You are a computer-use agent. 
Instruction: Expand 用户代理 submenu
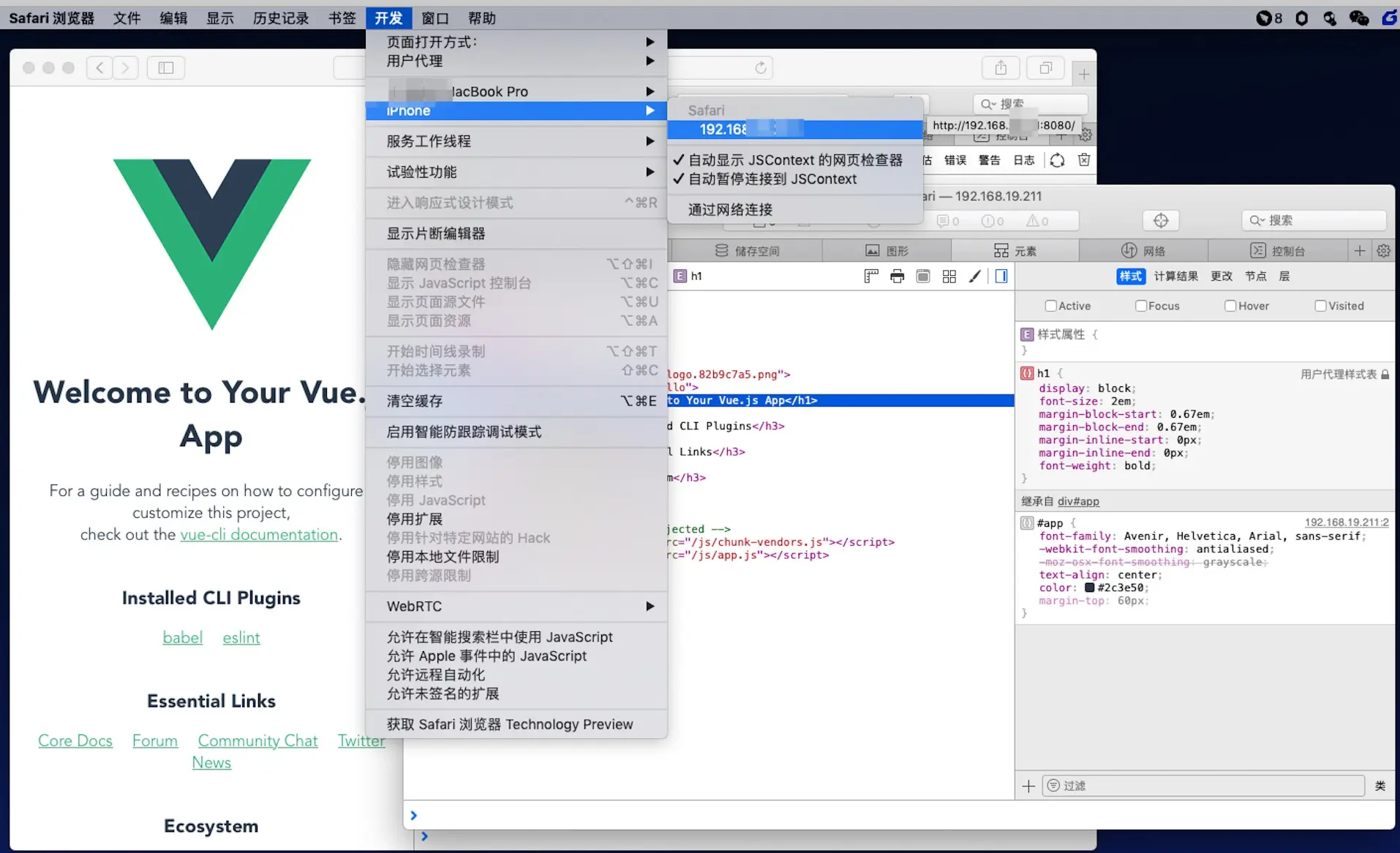pos(516,61)
